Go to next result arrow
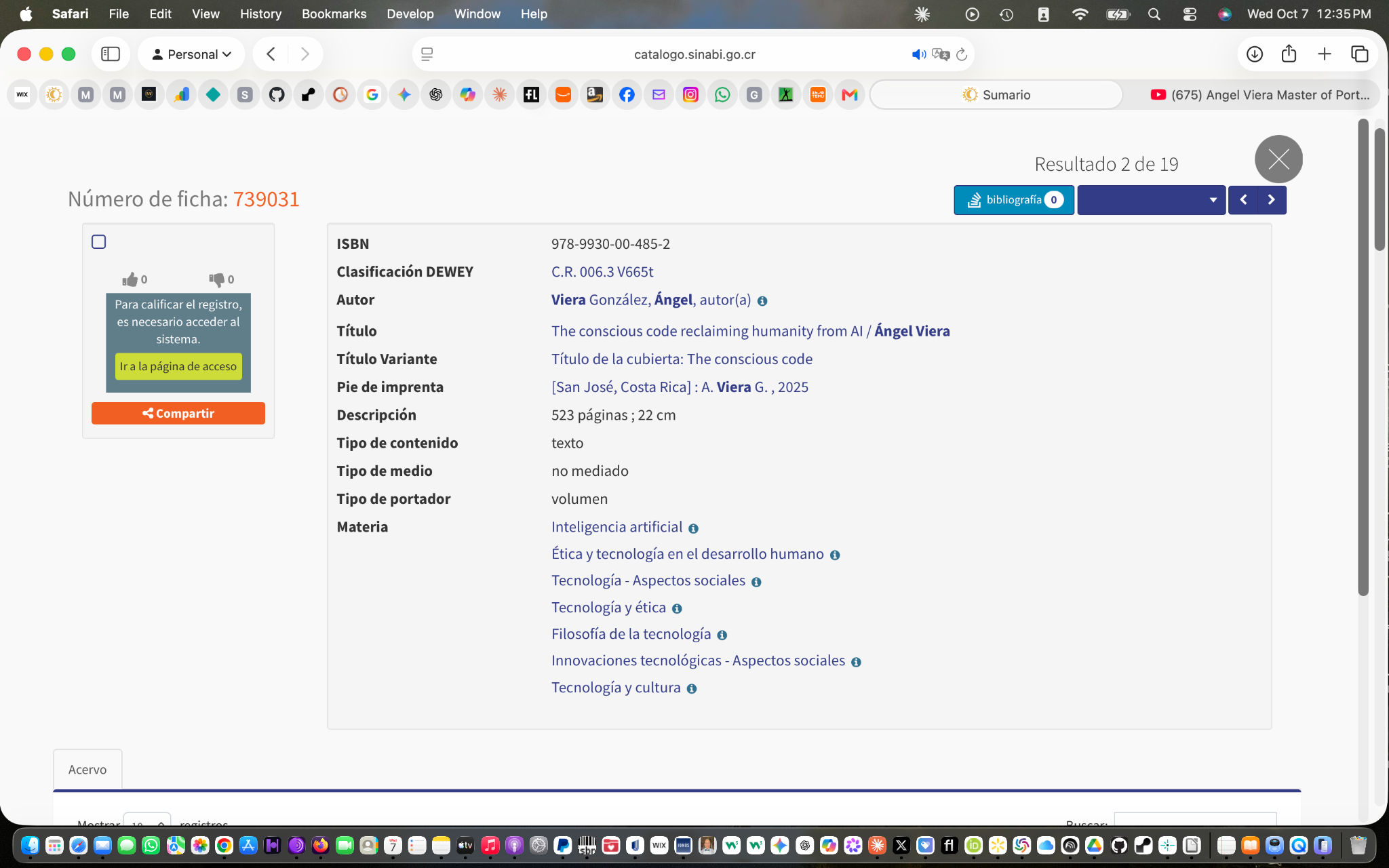Viewport: 1389px width, 868px height. (x=1272, y=199)
